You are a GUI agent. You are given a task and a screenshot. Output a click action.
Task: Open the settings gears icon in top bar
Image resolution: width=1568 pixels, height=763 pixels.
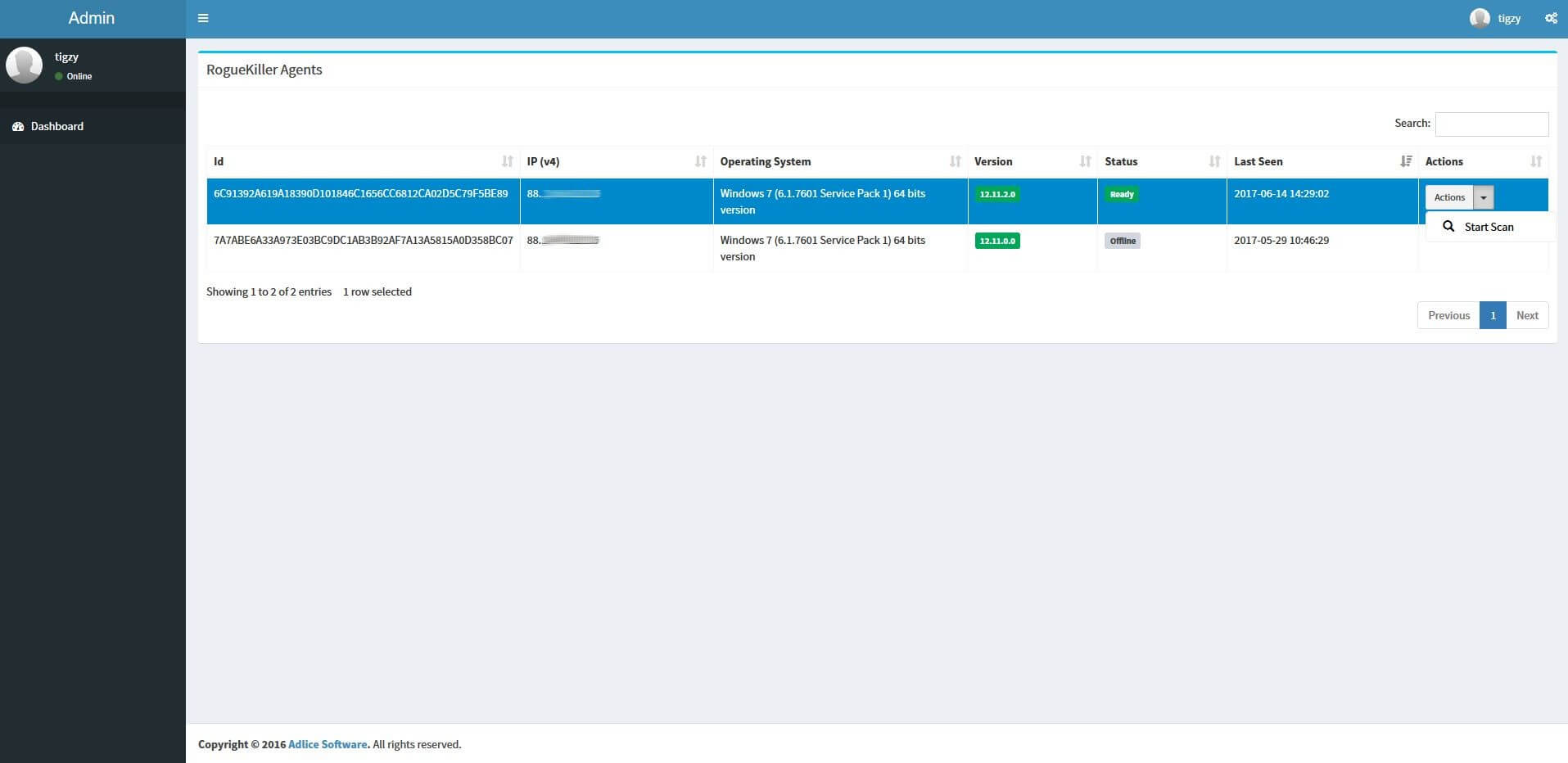[x=1551, y=18]
